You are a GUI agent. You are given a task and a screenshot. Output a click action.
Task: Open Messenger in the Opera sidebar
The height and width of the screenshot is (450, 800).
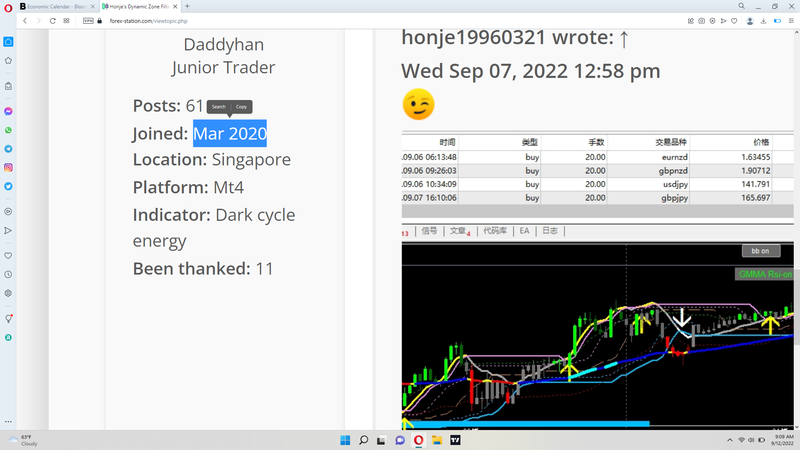[8, 111]
